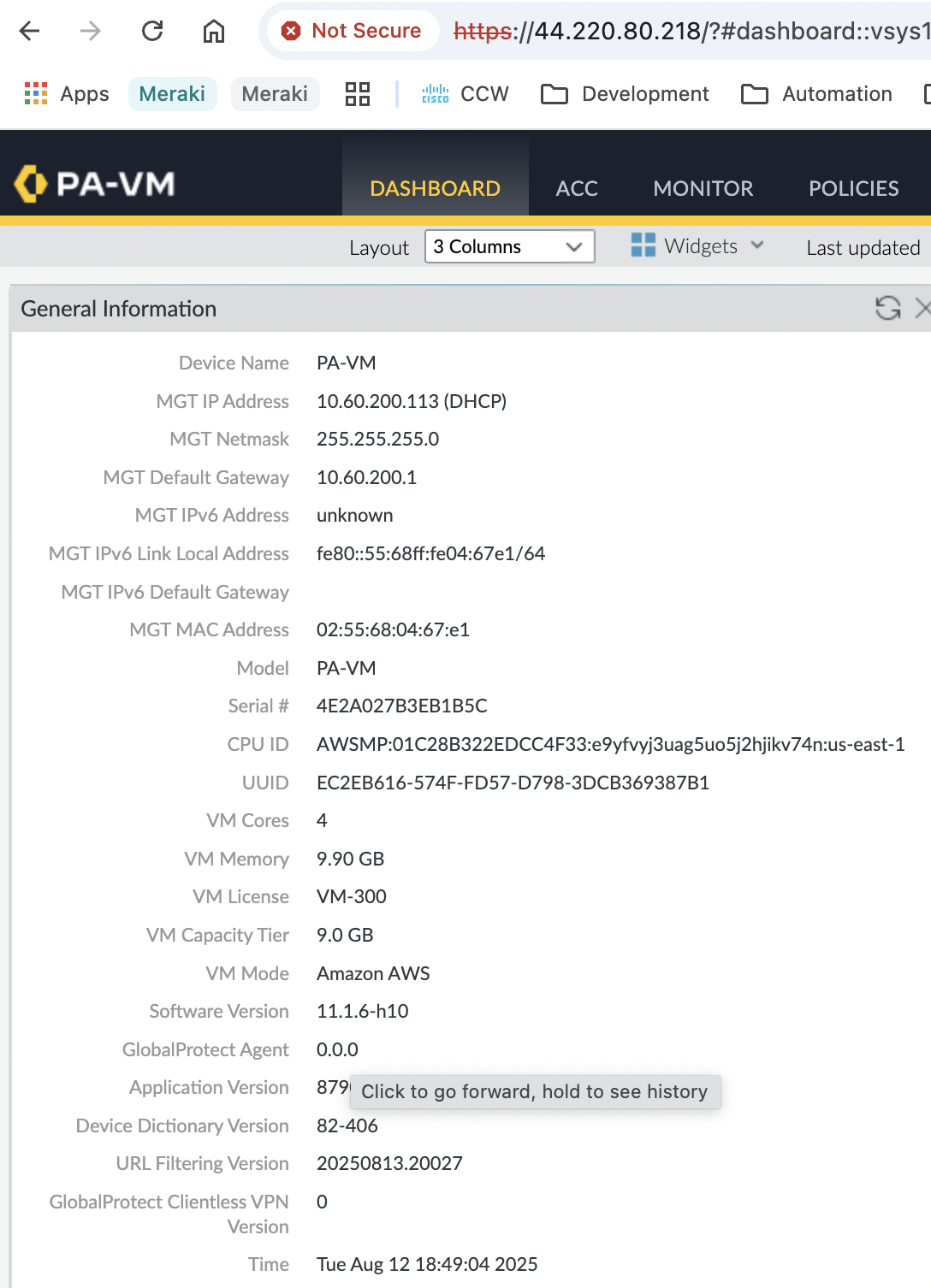This screenshot has height=1288, width=931.
Task: Select the VM Memory value 9.90 GB
Action: click(x=350, y=859)
